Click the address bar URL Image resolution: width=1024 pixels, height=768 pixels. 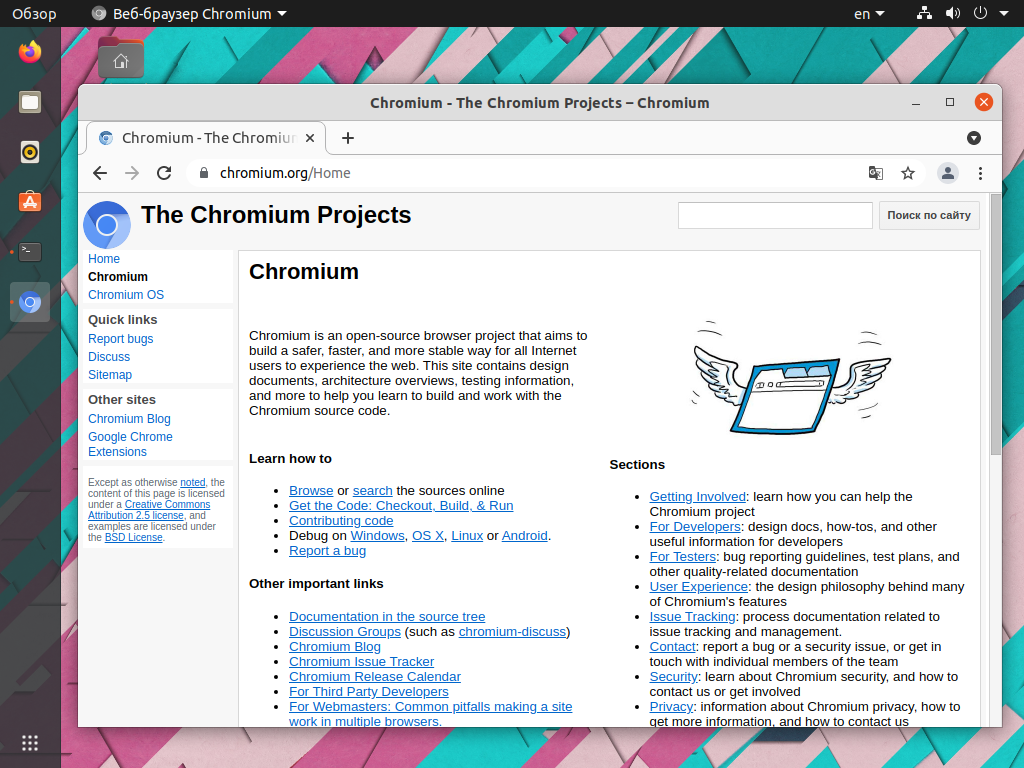[x=285, y=173]
